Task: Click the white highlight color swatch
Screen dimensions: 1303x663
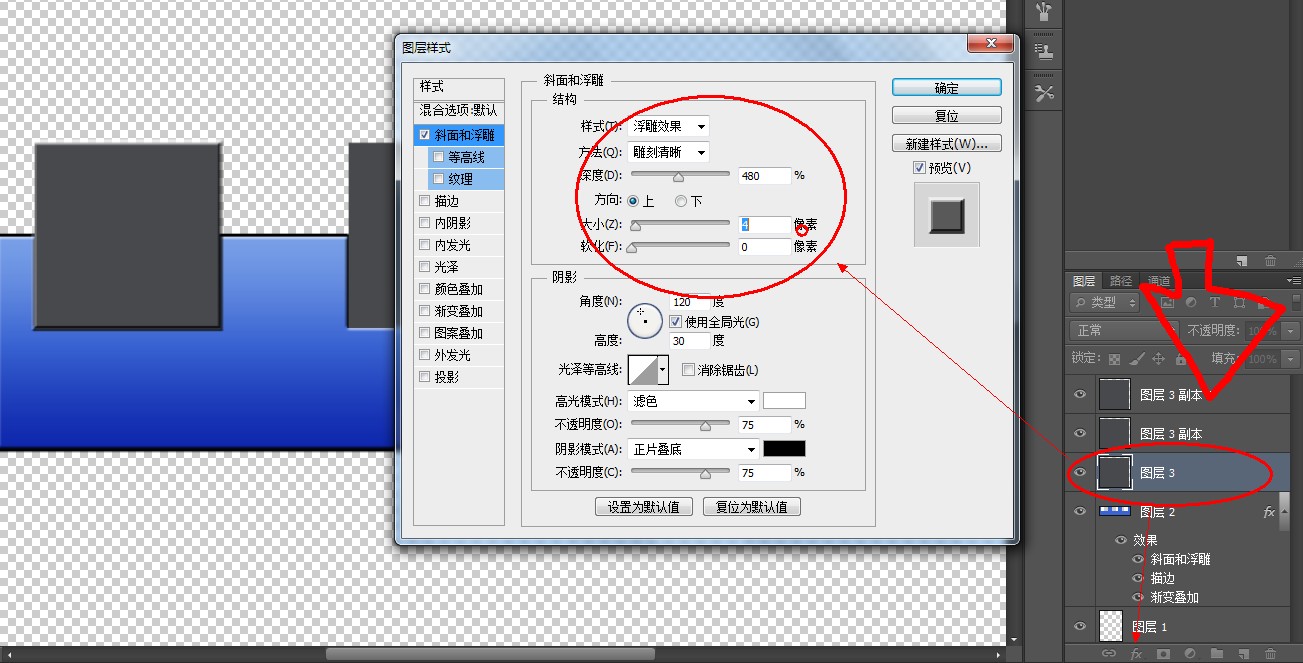Action: [784, 401]
